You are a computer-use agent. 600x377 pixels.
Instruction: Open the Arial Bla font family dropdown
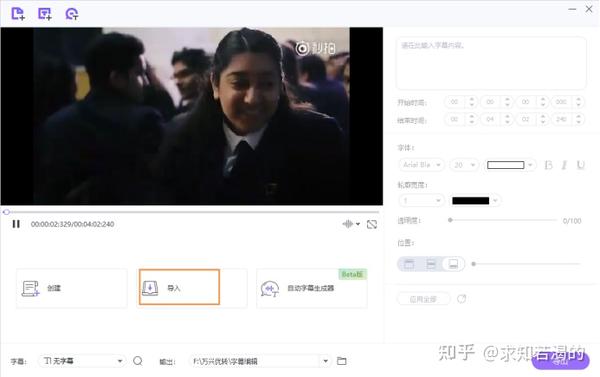click(422, 165)
